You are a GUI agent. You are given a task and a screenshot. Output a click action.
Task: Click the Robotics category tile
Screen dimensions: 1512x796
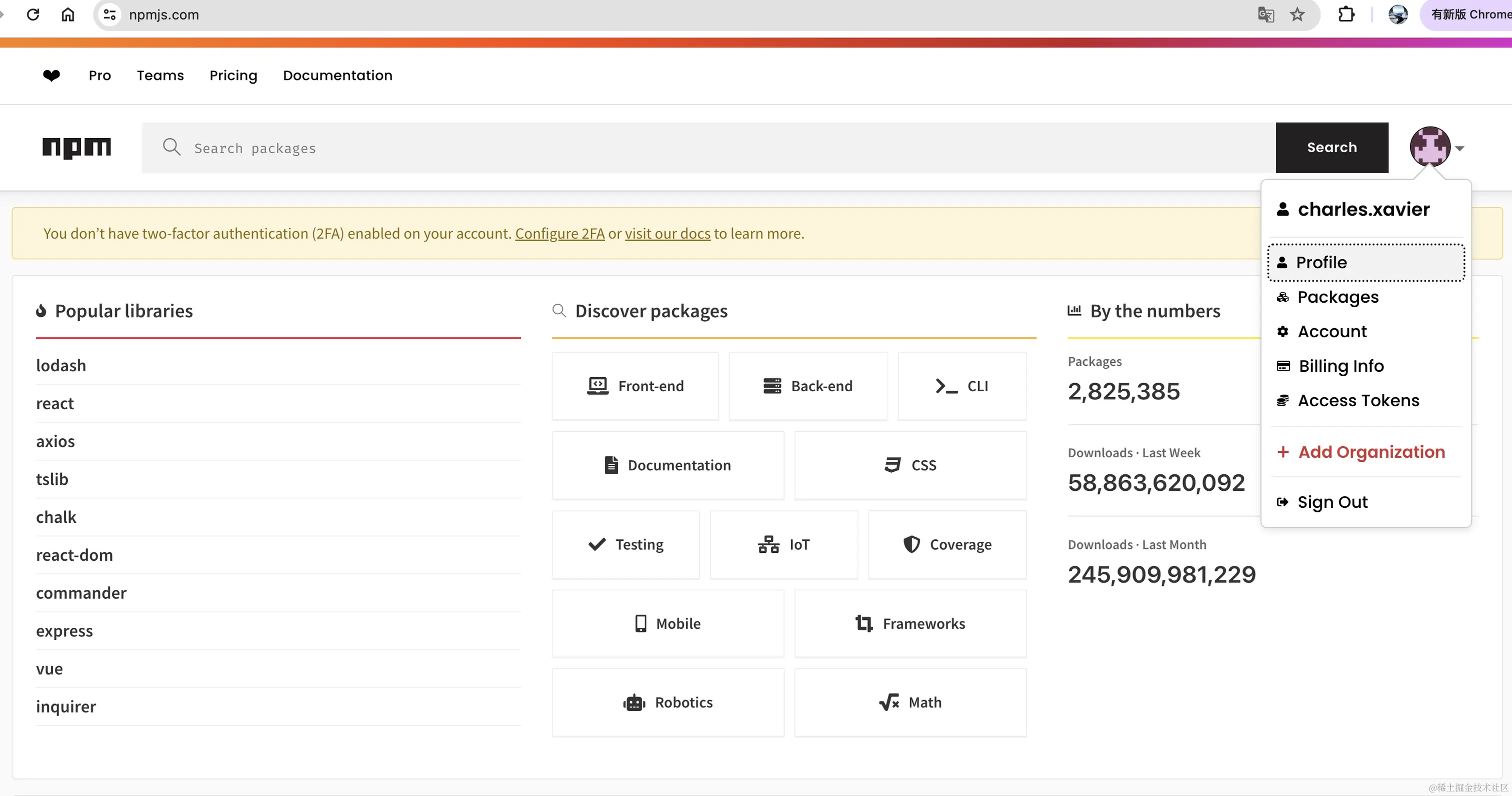668,702
